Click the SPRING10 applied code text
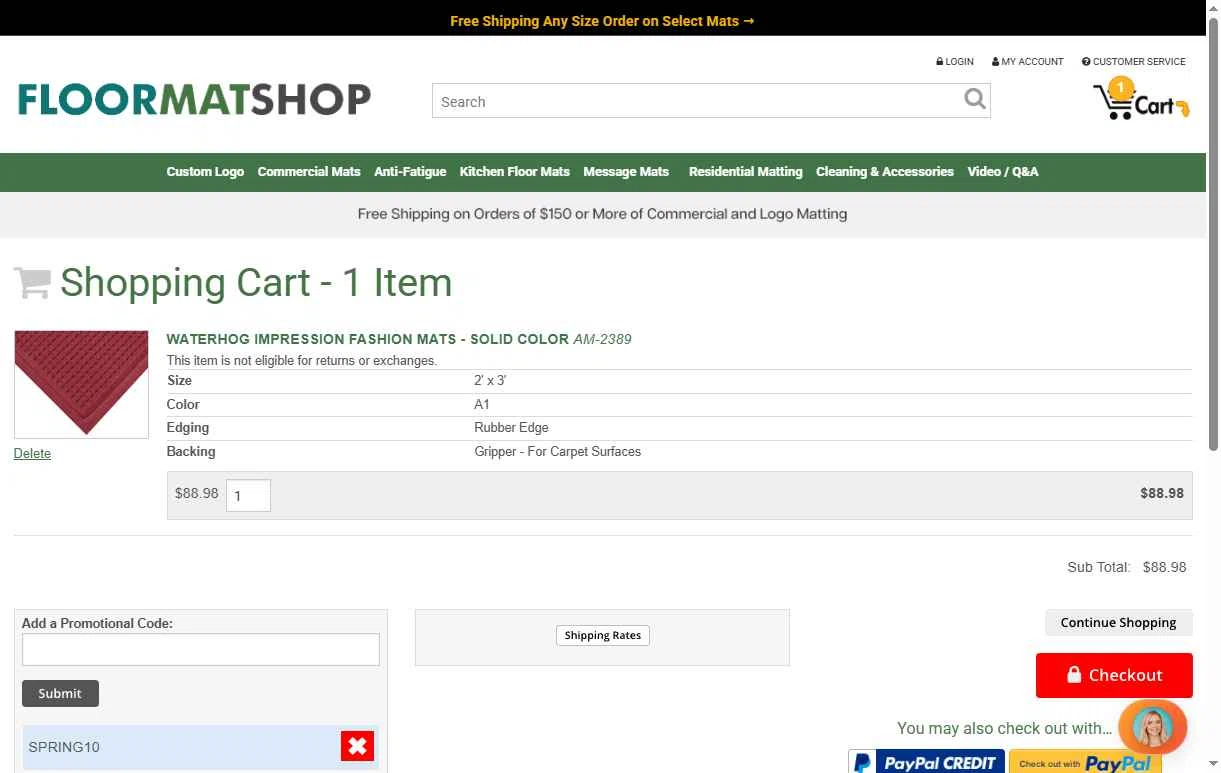The image size is (1221, 773). tap(64, 747)
